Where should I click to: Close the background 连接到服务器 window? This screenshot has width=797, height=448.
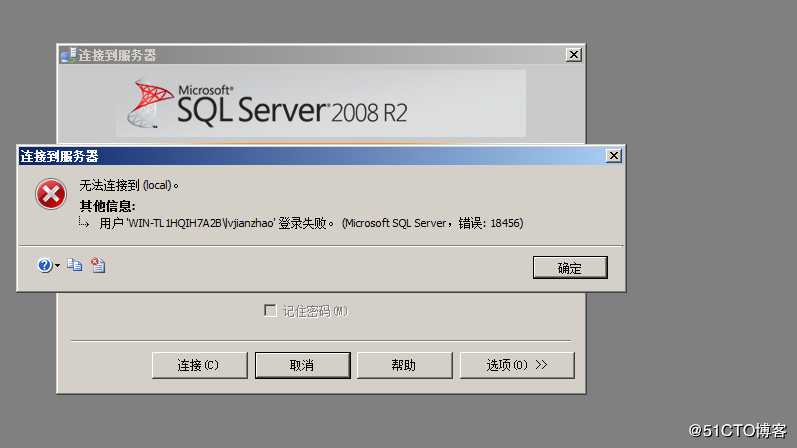tap(573, 54)
